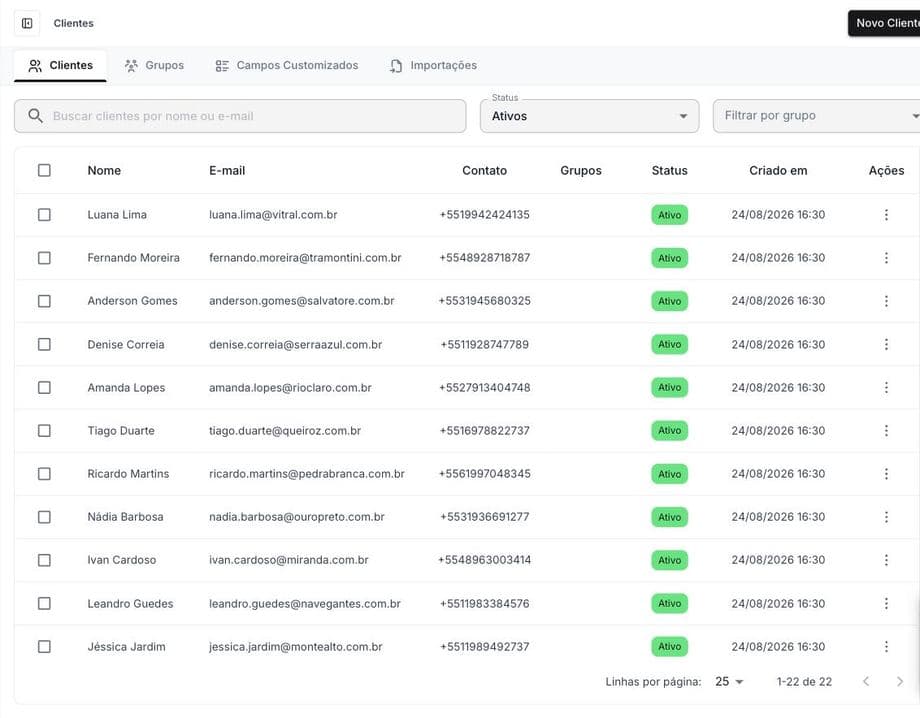Open actions menu for Fernando Moreira
This screenshot has height=718, width=920.
[x=886, y=258]
